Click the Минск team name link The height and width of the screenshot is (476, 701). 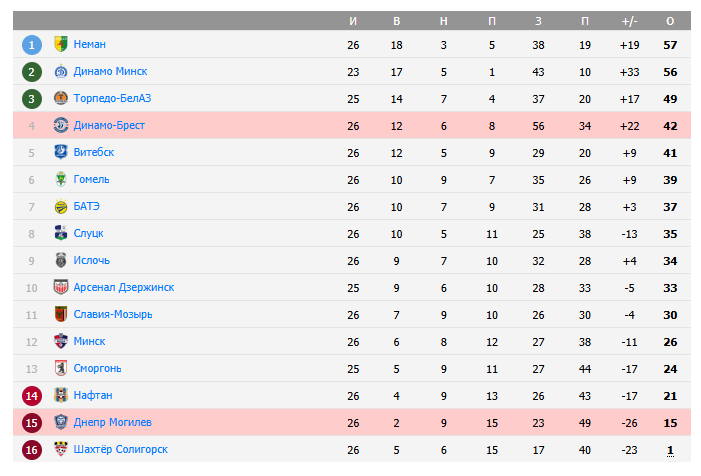tap(89, 341)
